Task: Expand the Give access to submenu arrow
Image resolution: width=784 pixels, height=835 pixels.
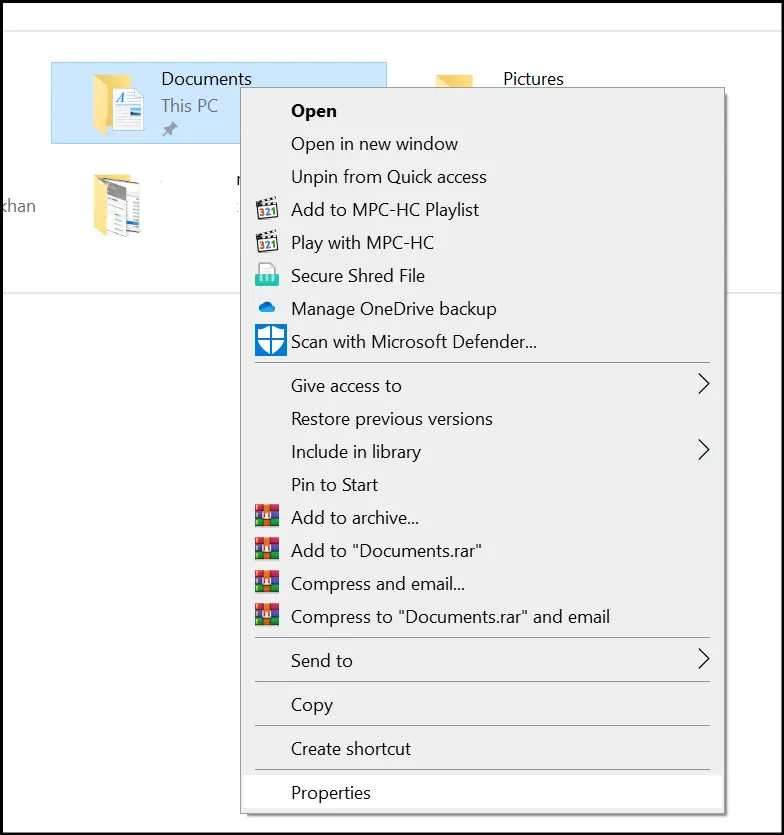Action: tap(704, 384)
